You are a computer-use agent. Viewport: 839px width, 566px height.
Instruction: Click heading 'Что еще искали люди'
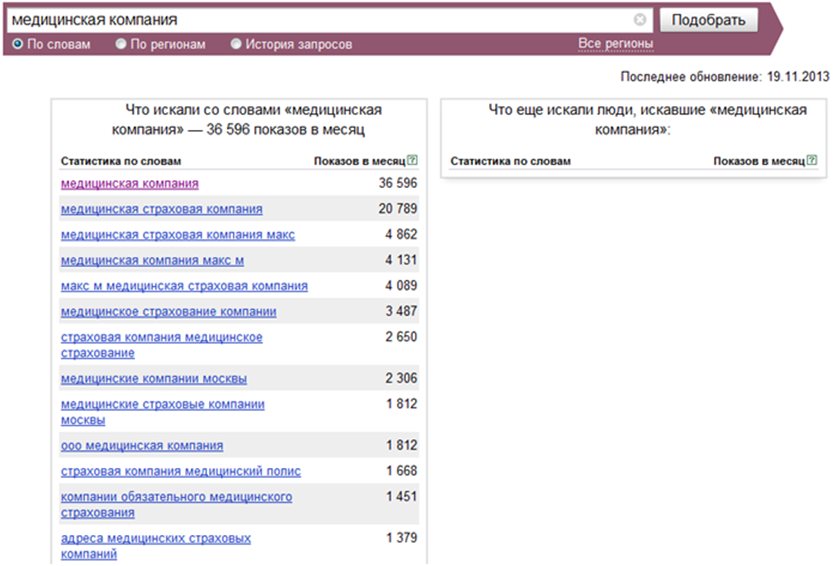click(x=647, y=120)
